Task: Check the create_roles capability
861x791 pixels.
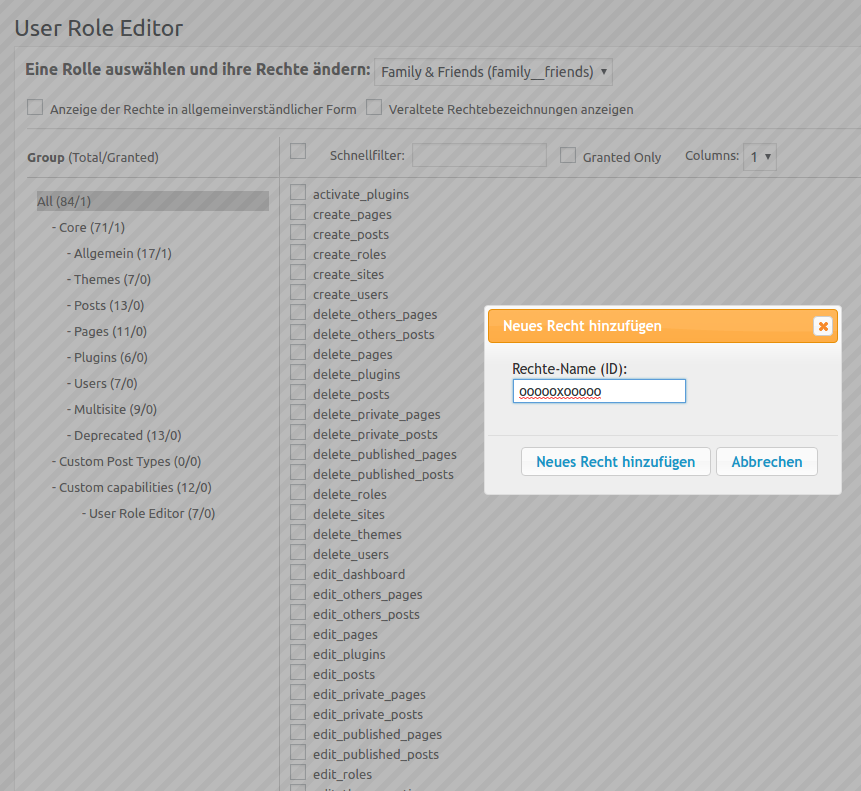Action: click(x=298, y=252)
